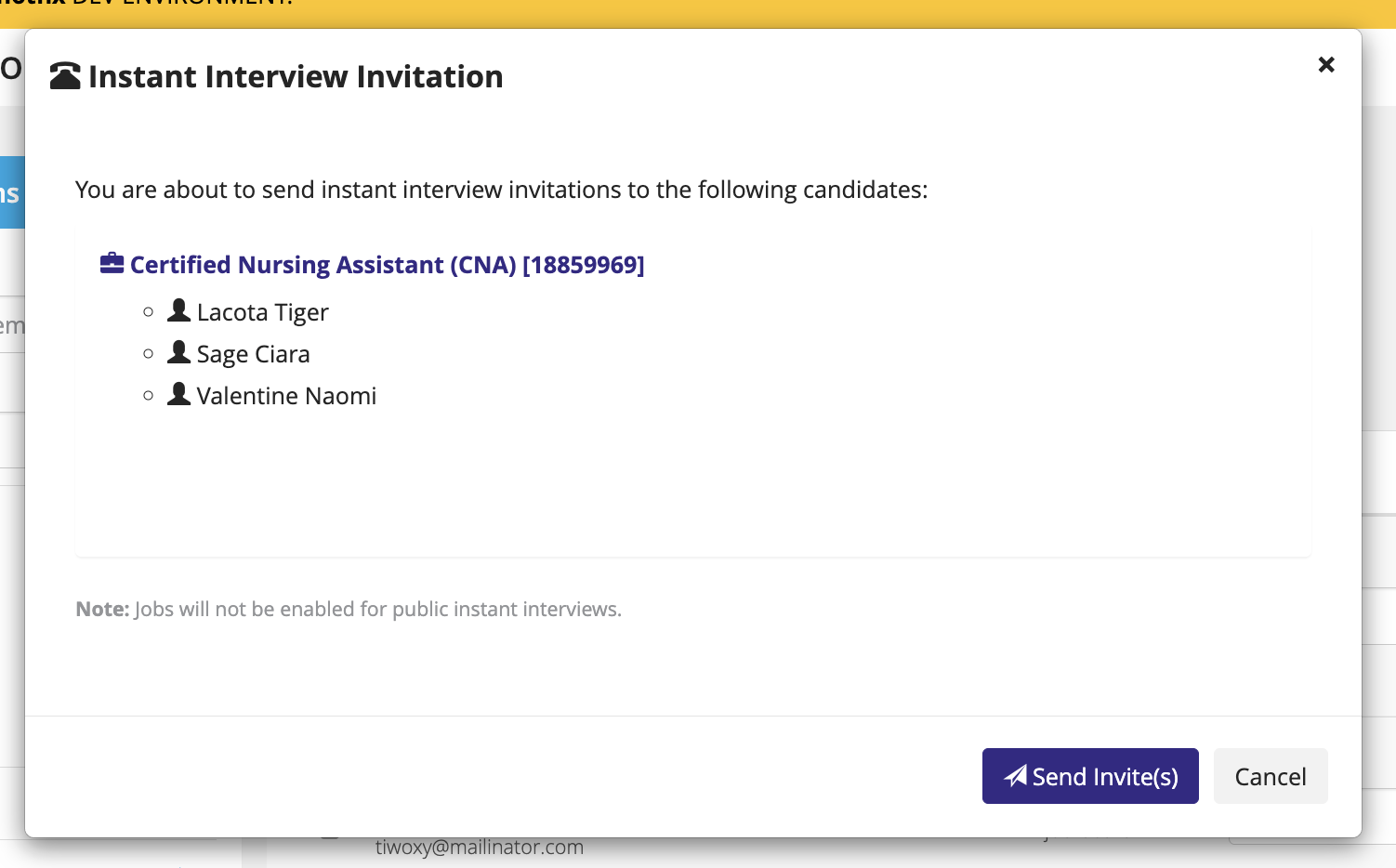Screen dimensions: 1396x868
Task: Click the bullet marker before Sage Ciara
Action: click(149, 354)
